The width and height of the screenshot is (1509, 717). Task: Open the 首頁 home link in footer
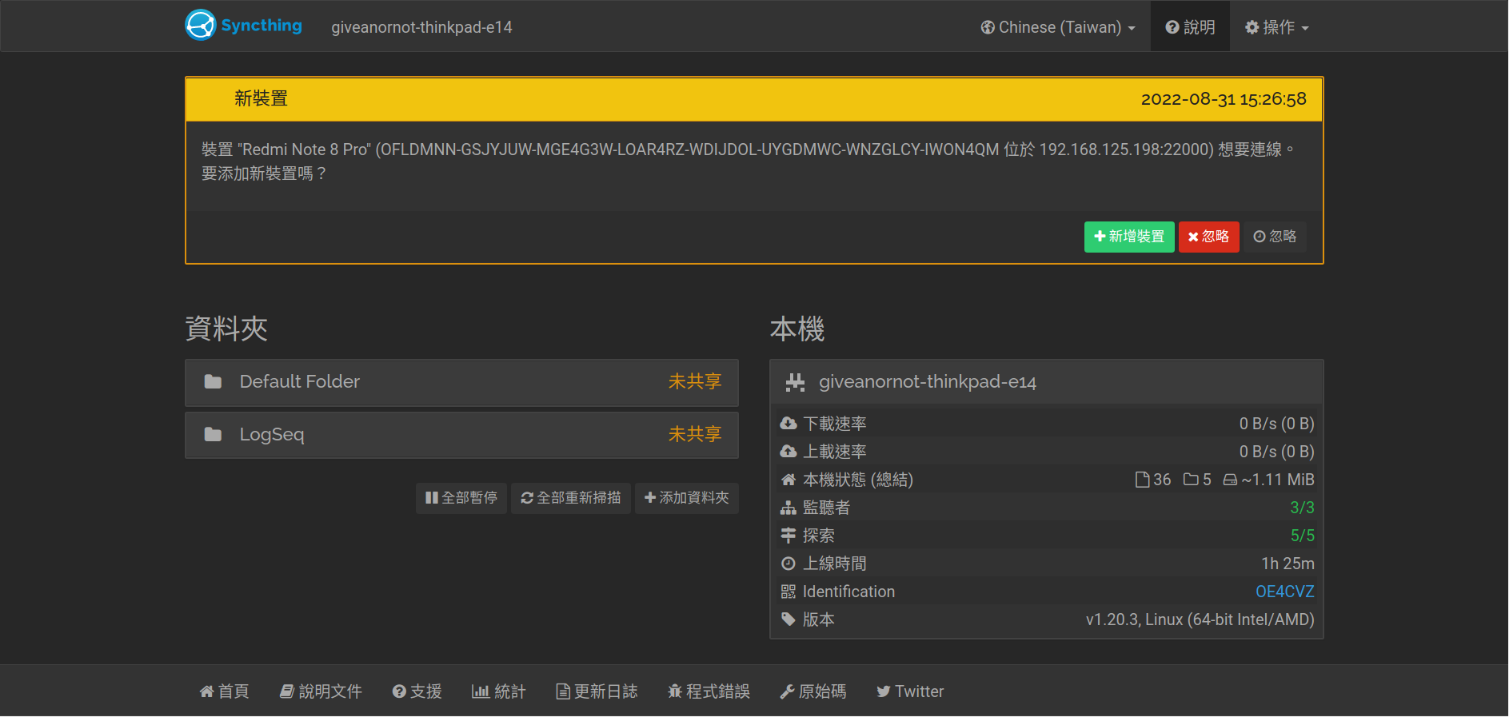tap(224, 692)
